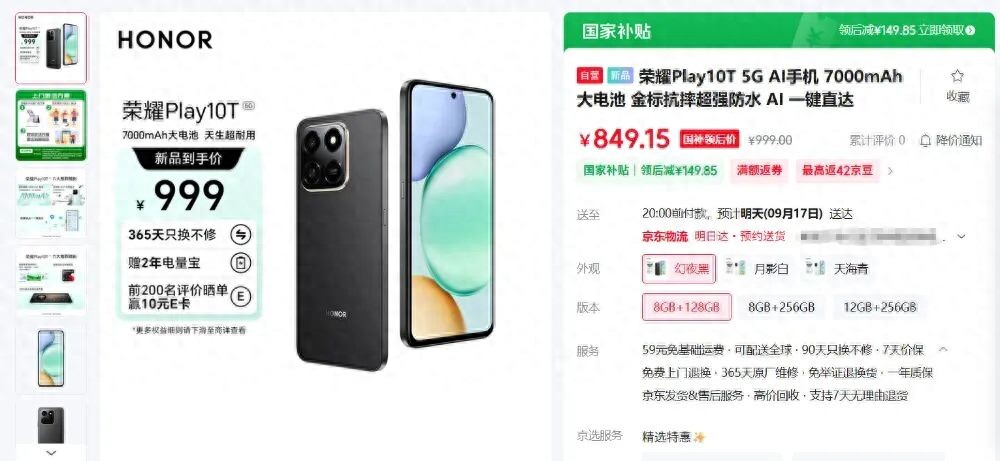Expand the delivery address dropdown
Screen dimensions: 1000x461
pyautogui.click(x=961, y=237)
